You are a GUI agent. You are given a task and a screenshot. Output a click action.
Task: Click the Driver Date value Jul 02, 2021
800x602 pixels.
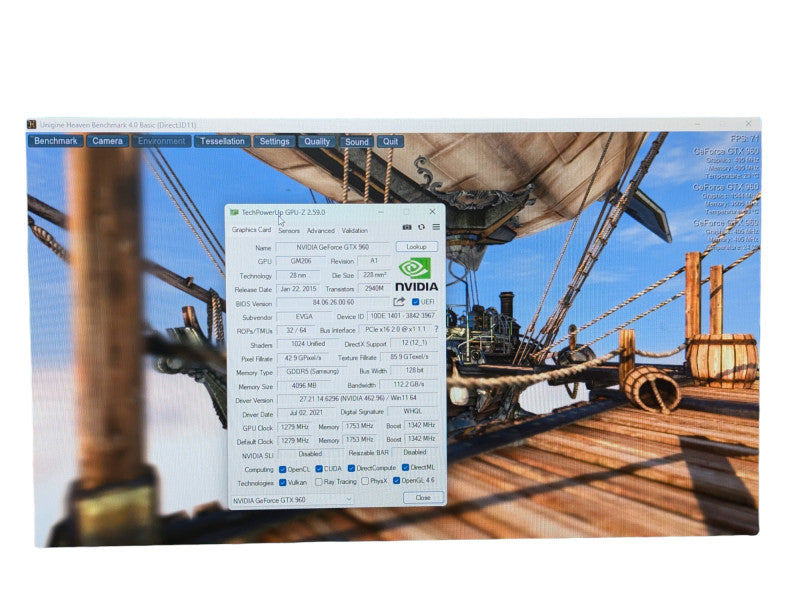306,413
